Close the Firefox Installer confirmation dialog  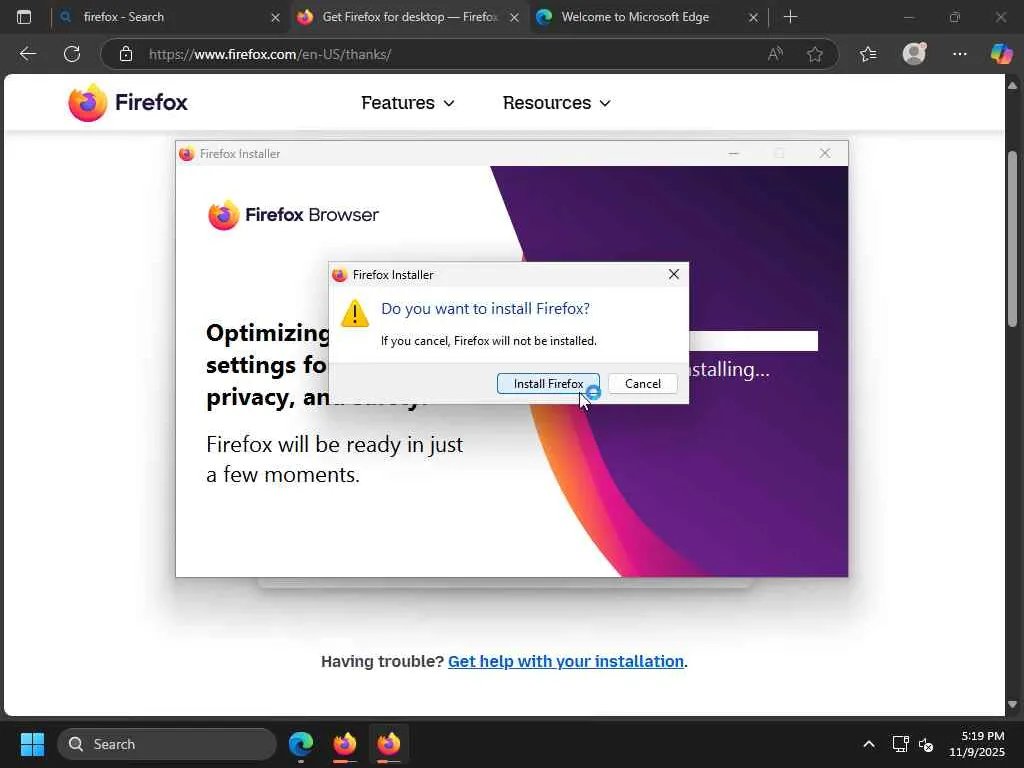click(x=674, y=274)
